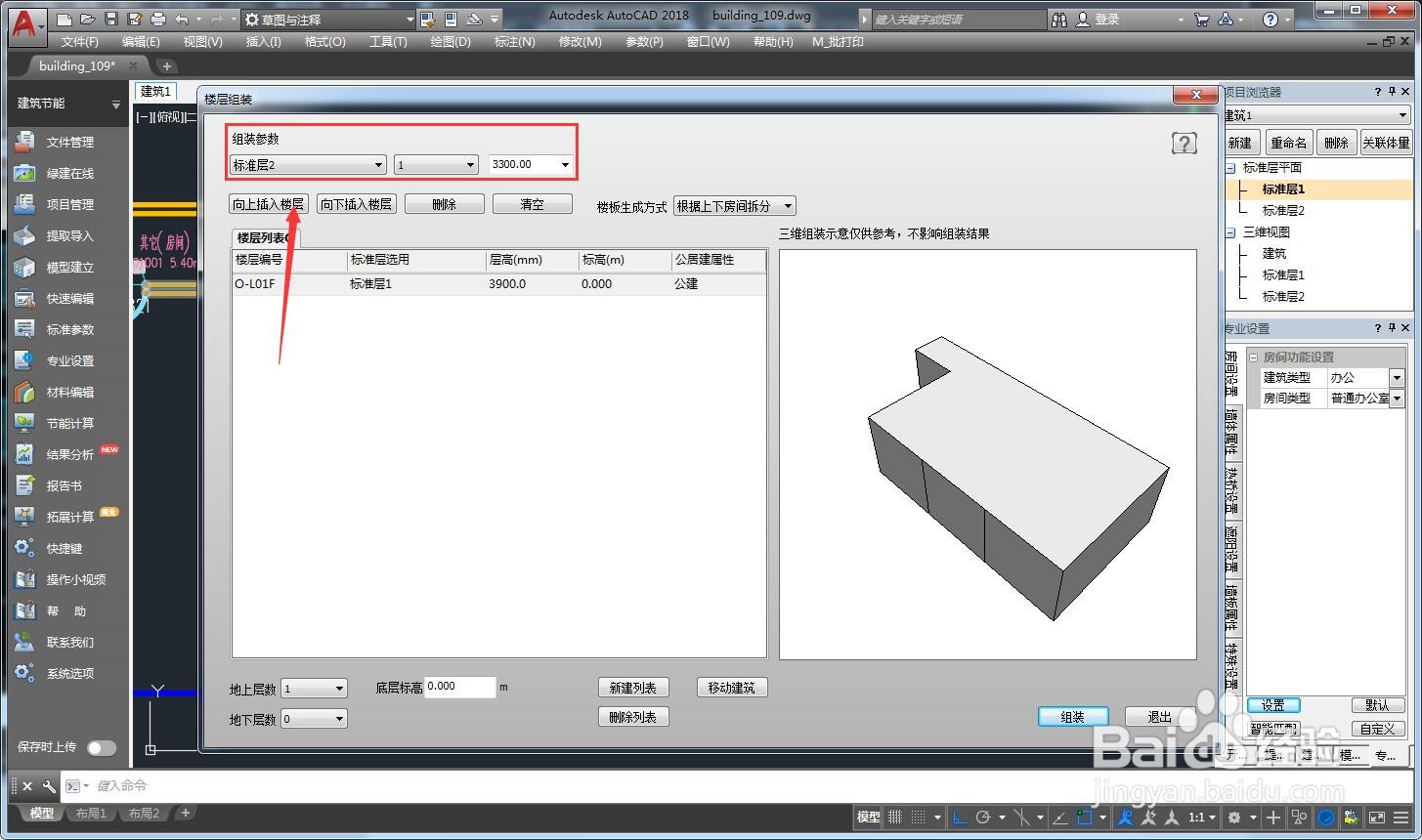Viewport: 1422px width, 840px height.
Task: Toggle grid display in status bar
Action: 894,818
